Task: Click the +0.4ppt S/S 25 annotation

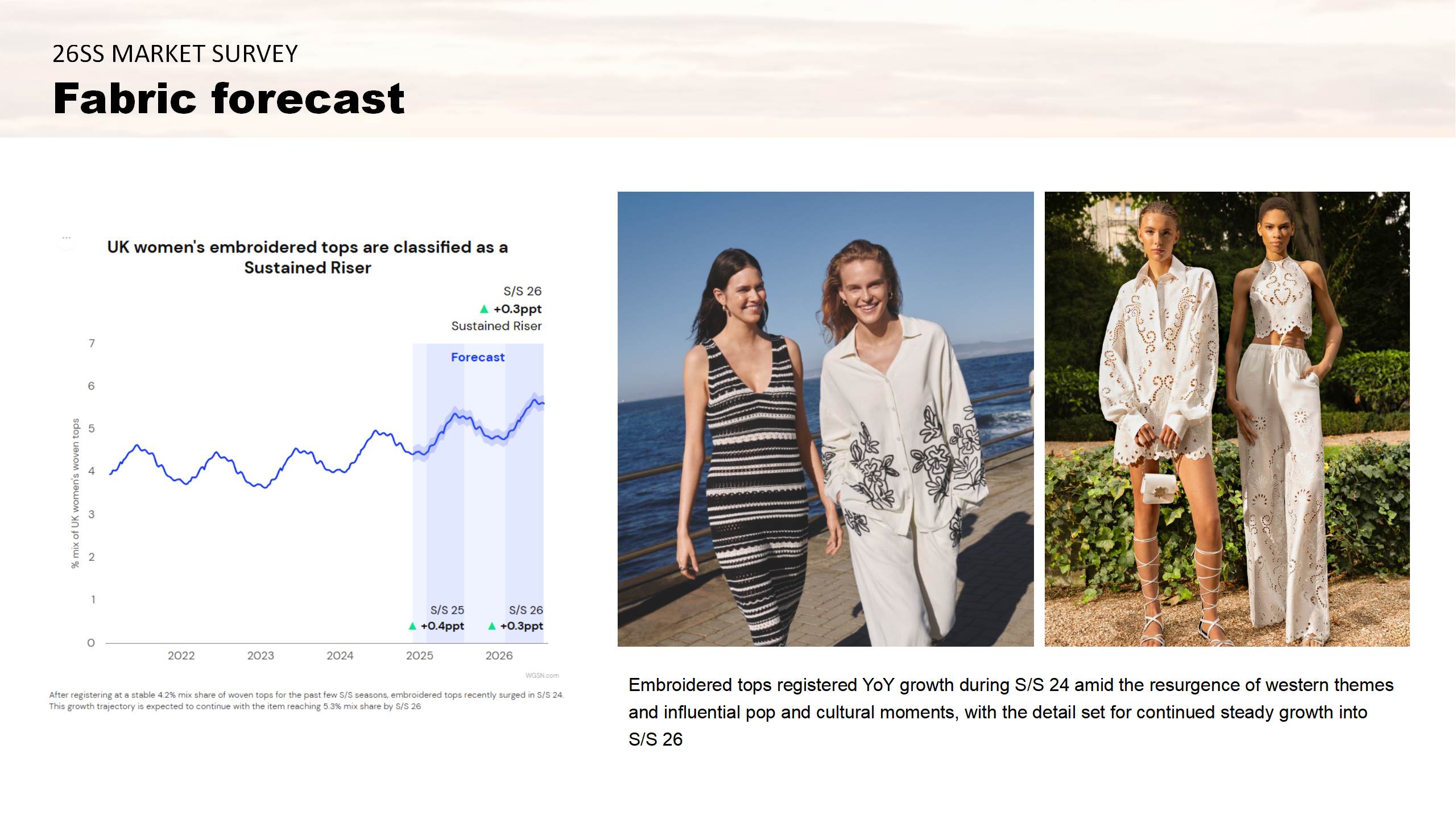Action: [x=442, y=626]
